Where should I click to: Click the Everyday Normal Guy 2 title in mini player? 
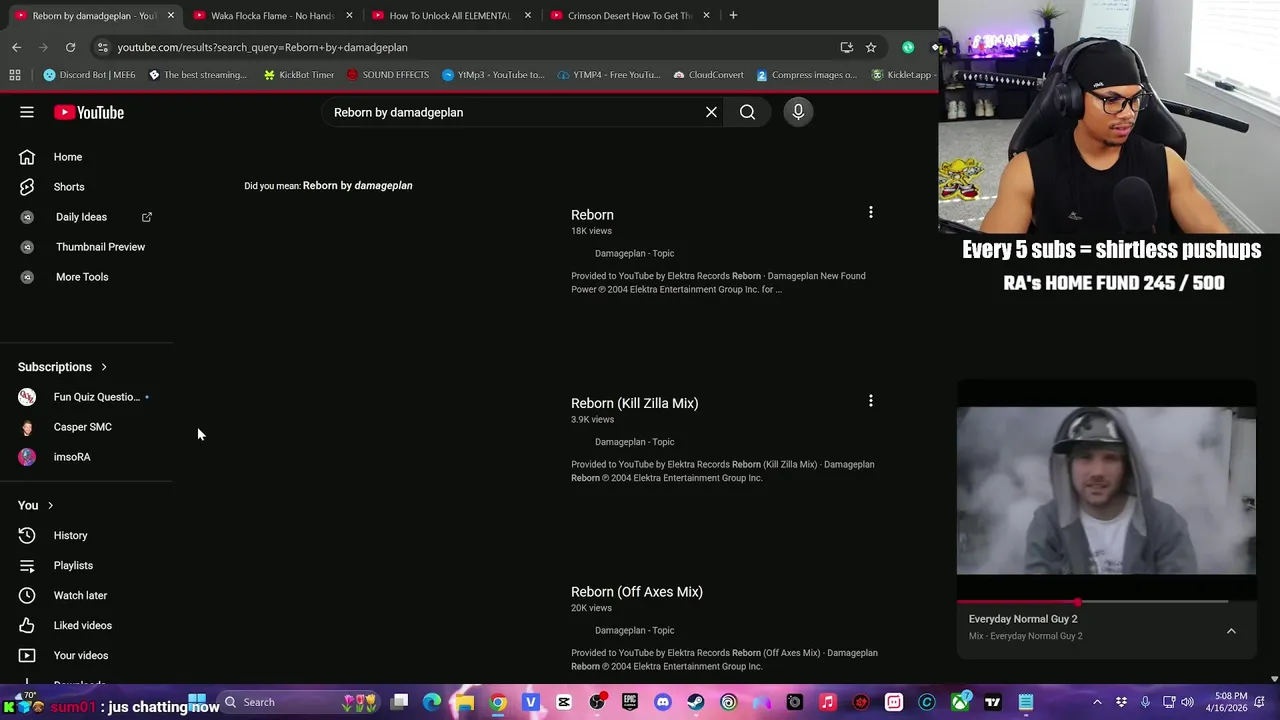tap(1023, 619)
